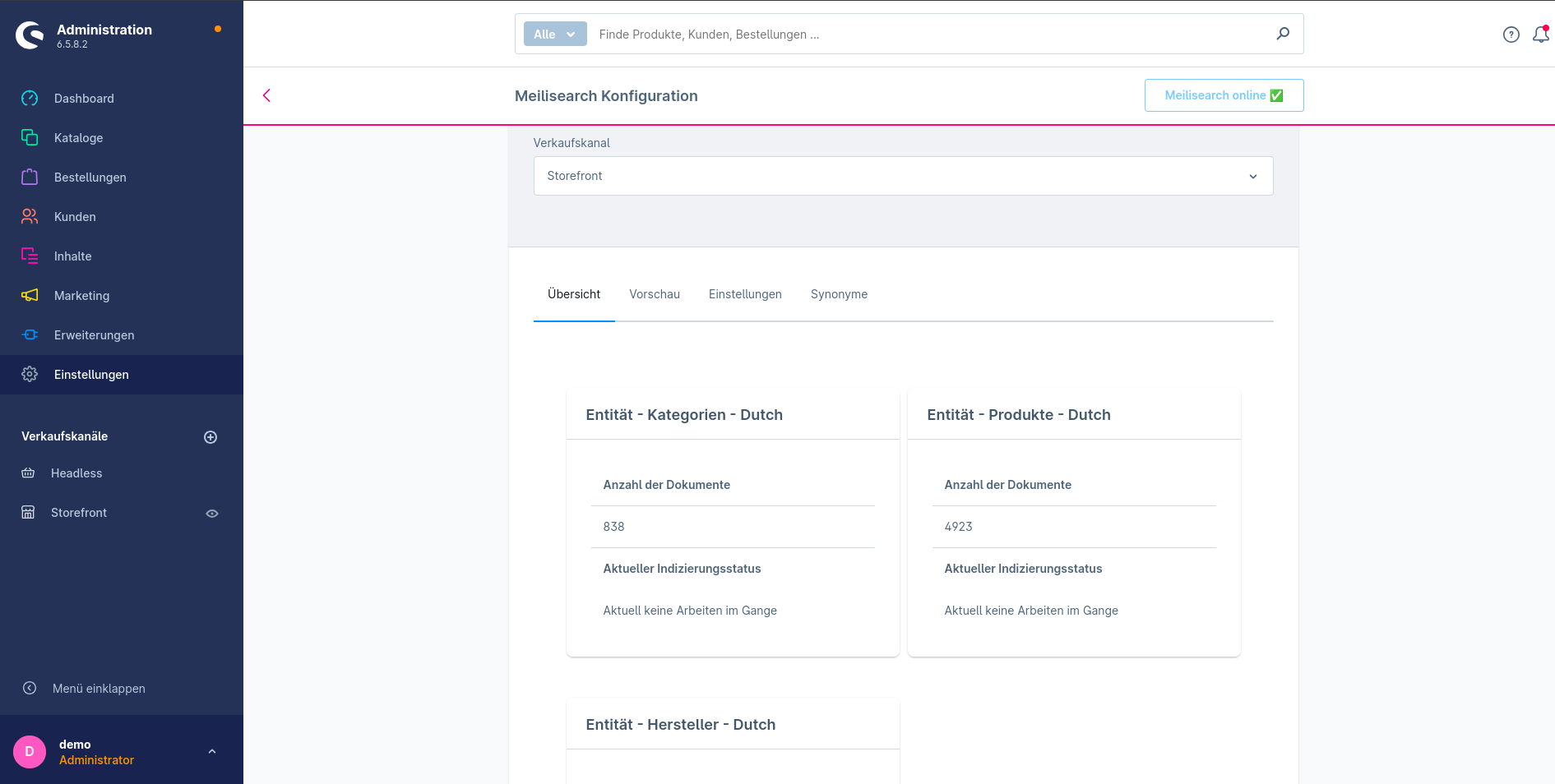Open the Headless sales channel
Image resolution: width=1555 pixels, height=784 pixels.
click(x=76, y=473)
